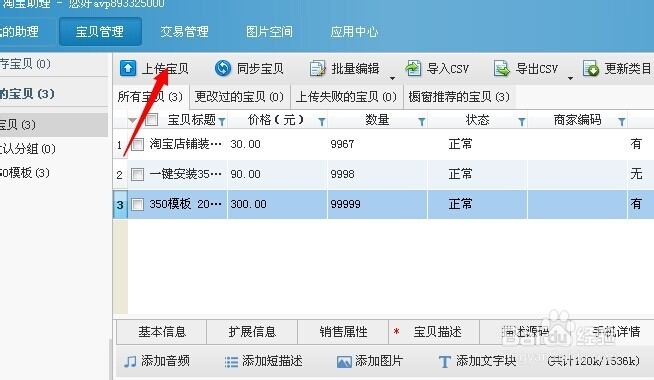The image size is (654, 380).
Task: Check the box for row 350模板 20…
Action: [137, 204]
